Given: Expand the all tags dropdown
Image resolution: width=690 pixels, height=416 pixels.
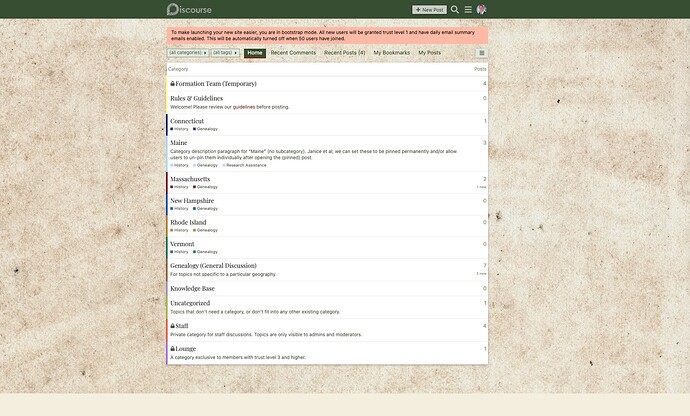Looking at the screenshot, I should point(225,53).
